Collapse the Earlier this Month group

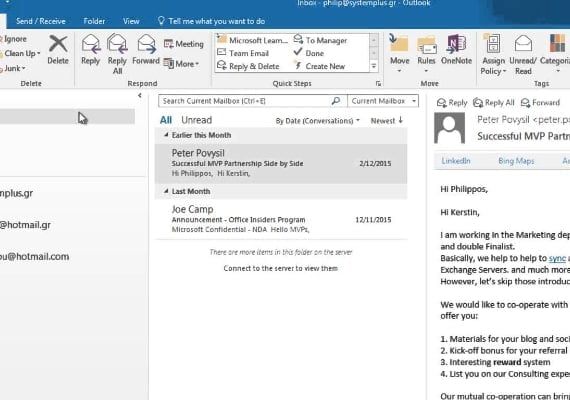coord(166,135)
